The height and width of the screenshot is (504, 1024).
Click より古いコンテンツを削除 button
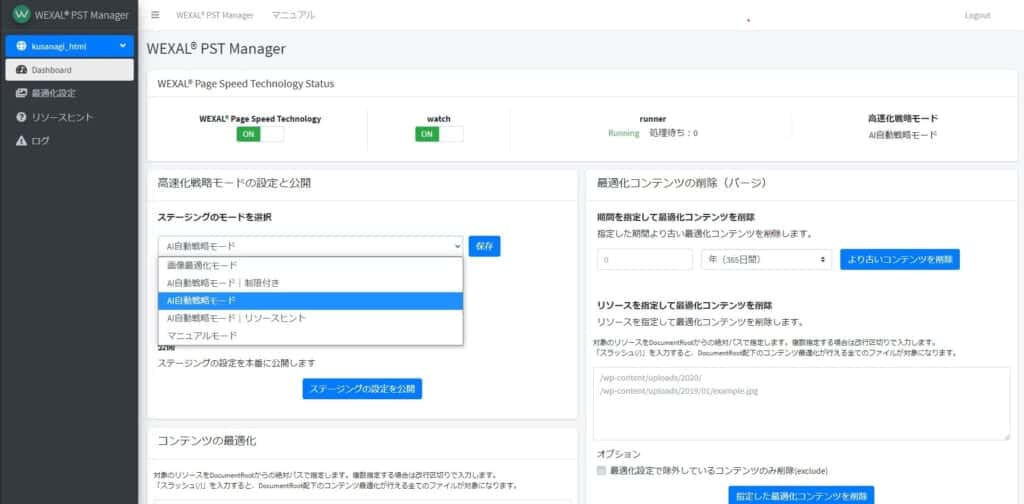[900, 259]
